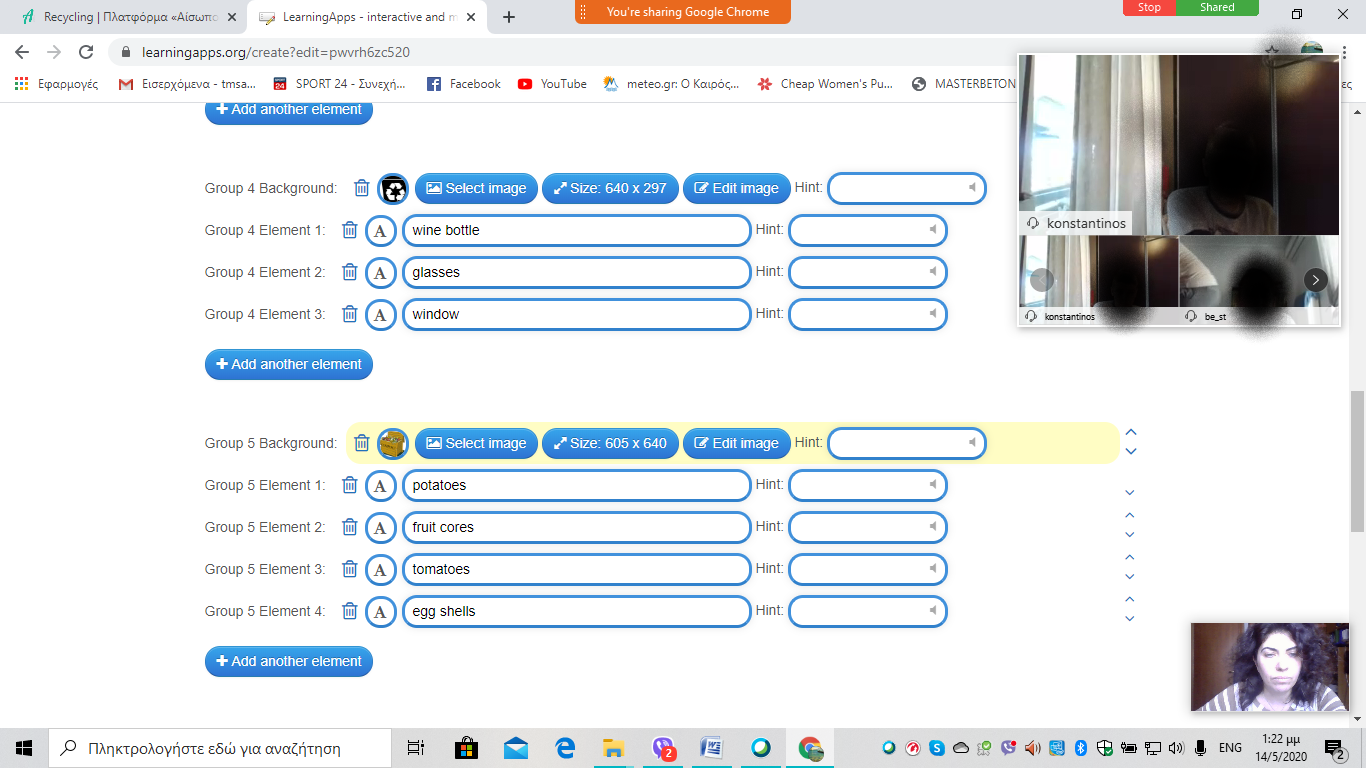Open Windows Task View from taskbar
This screenshot has height=768, width=1366.
tap(416, 748)
